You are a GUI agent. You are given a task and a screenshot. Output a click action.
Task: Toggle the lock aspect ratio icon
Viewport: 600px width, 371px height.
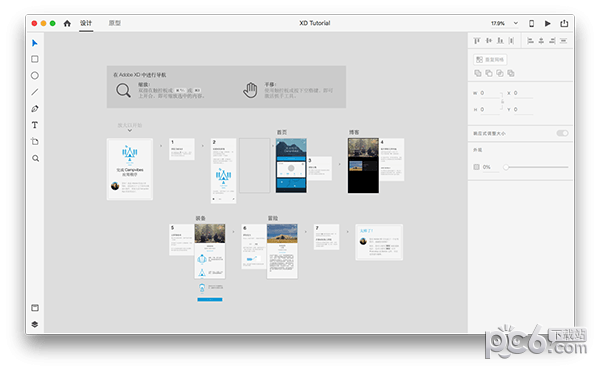point(502,101)
